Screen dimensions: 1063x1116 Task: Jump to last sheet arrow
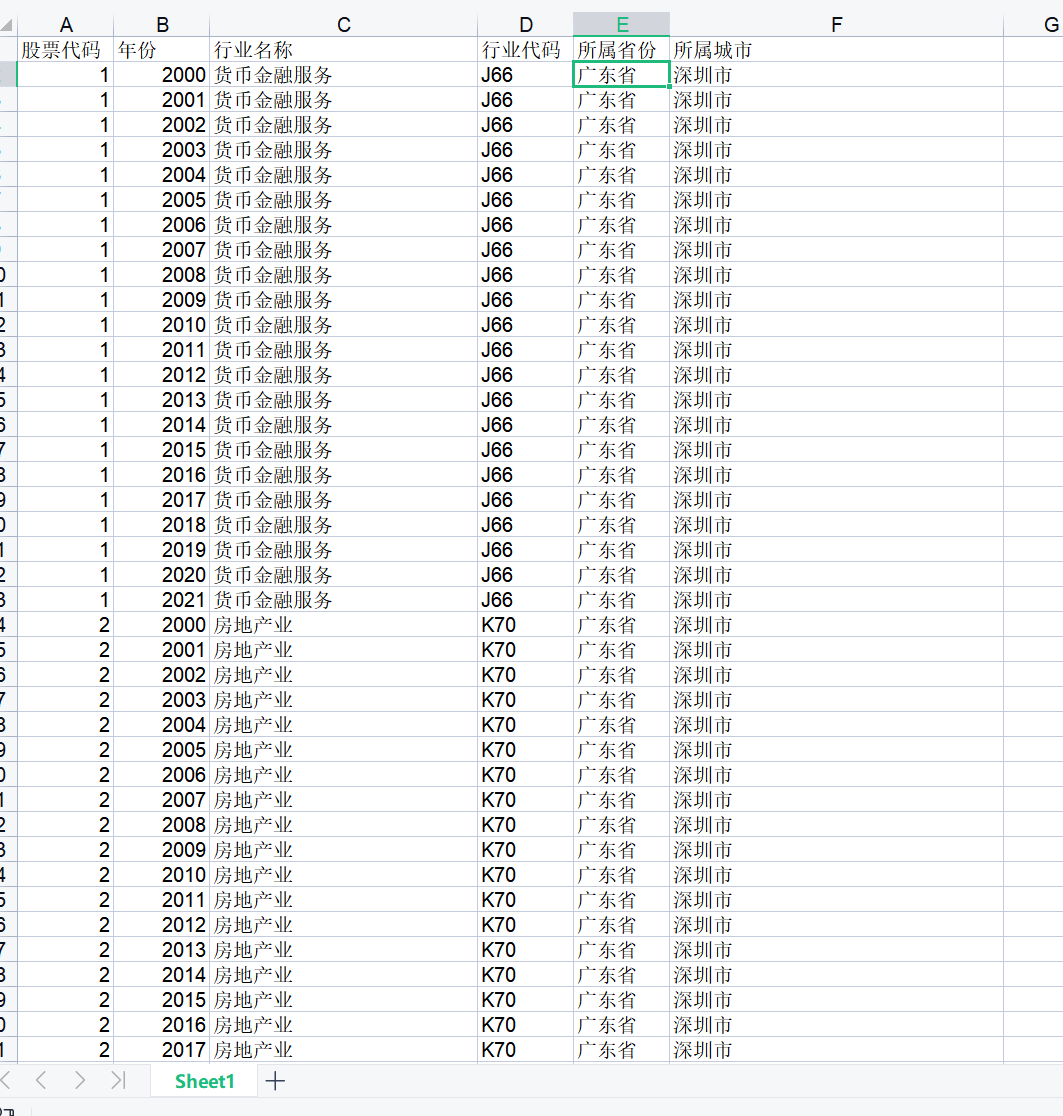118,1080
